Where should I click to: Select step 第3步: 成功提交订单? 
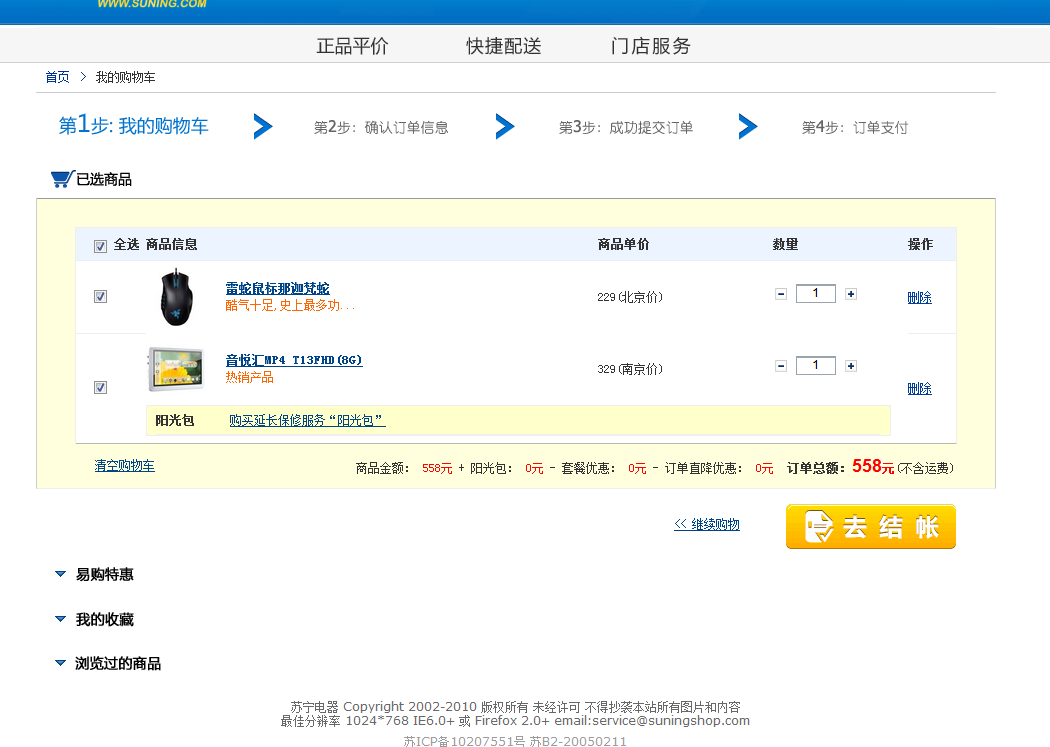[x=625, y=127]
